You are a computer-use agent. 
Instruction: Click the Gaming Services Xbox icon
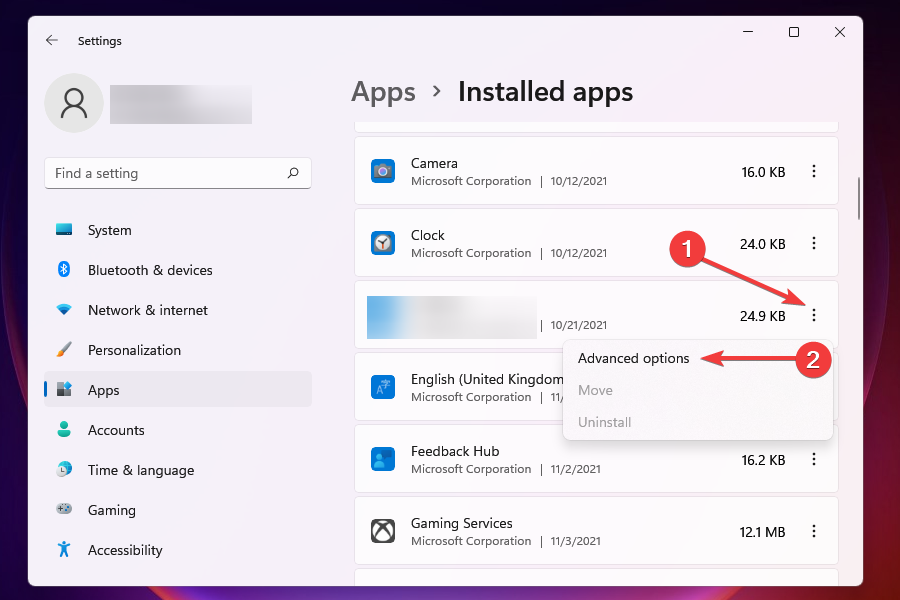(383, 531)
